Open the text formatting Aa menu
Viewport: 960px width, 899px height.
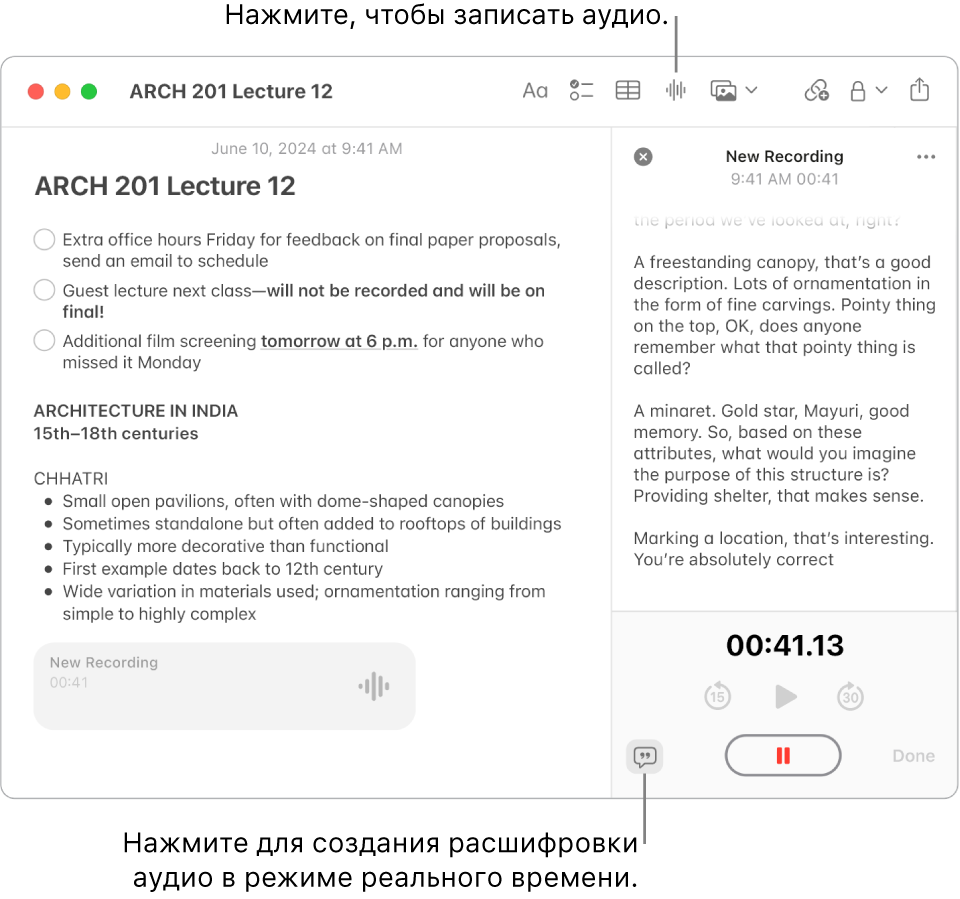click(x=535, y=90)
